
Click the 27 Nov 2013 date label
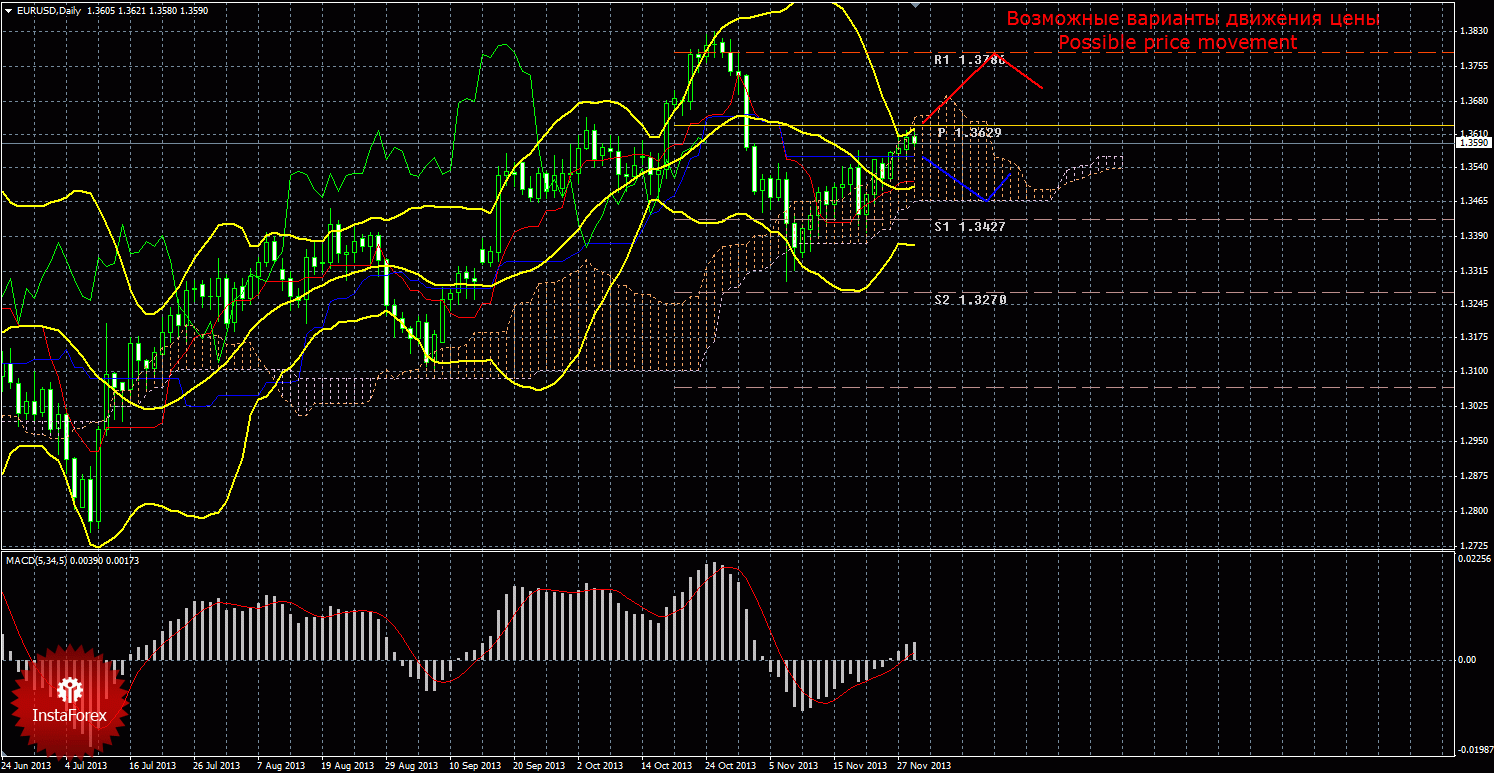click(924, 766)
